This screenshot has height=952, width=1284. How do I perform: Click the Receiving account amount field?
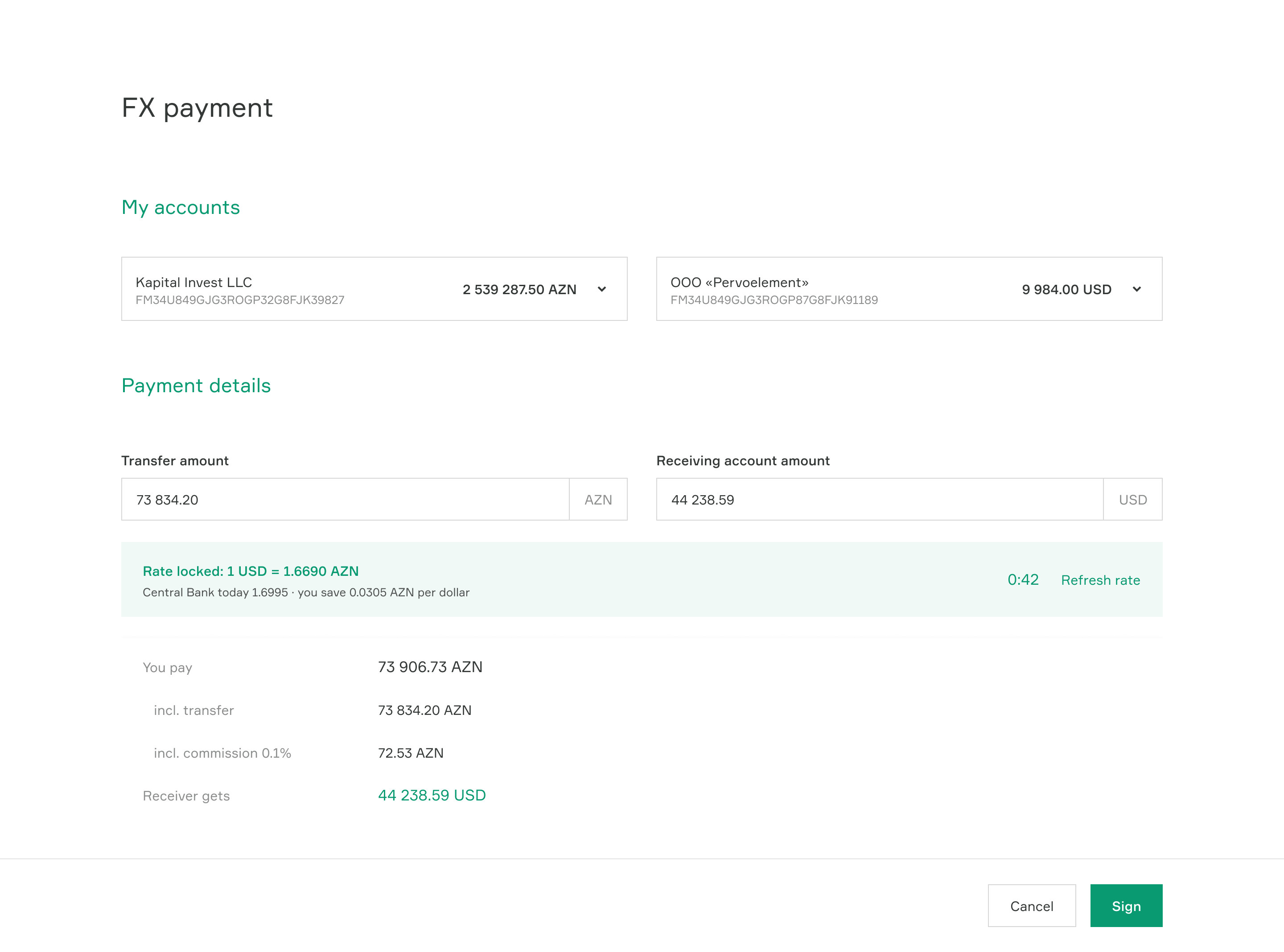point(880,499)
